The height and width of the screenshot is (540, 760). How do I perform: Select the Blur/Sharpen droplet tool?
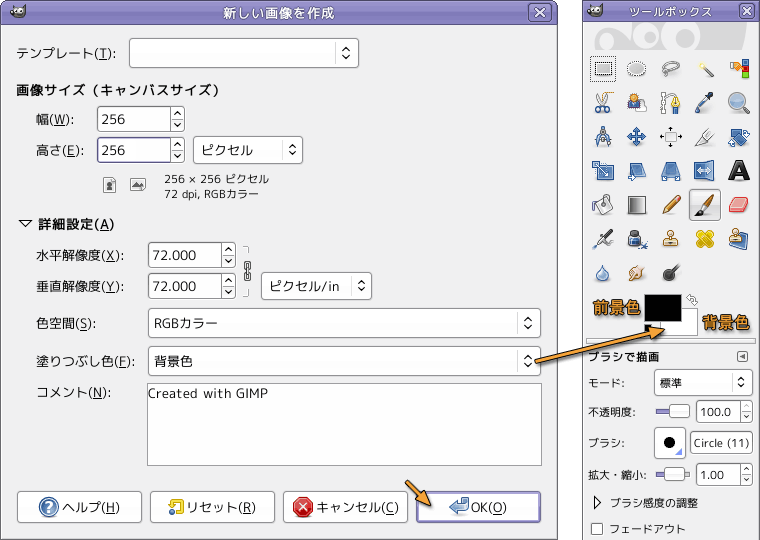point(603,273)
